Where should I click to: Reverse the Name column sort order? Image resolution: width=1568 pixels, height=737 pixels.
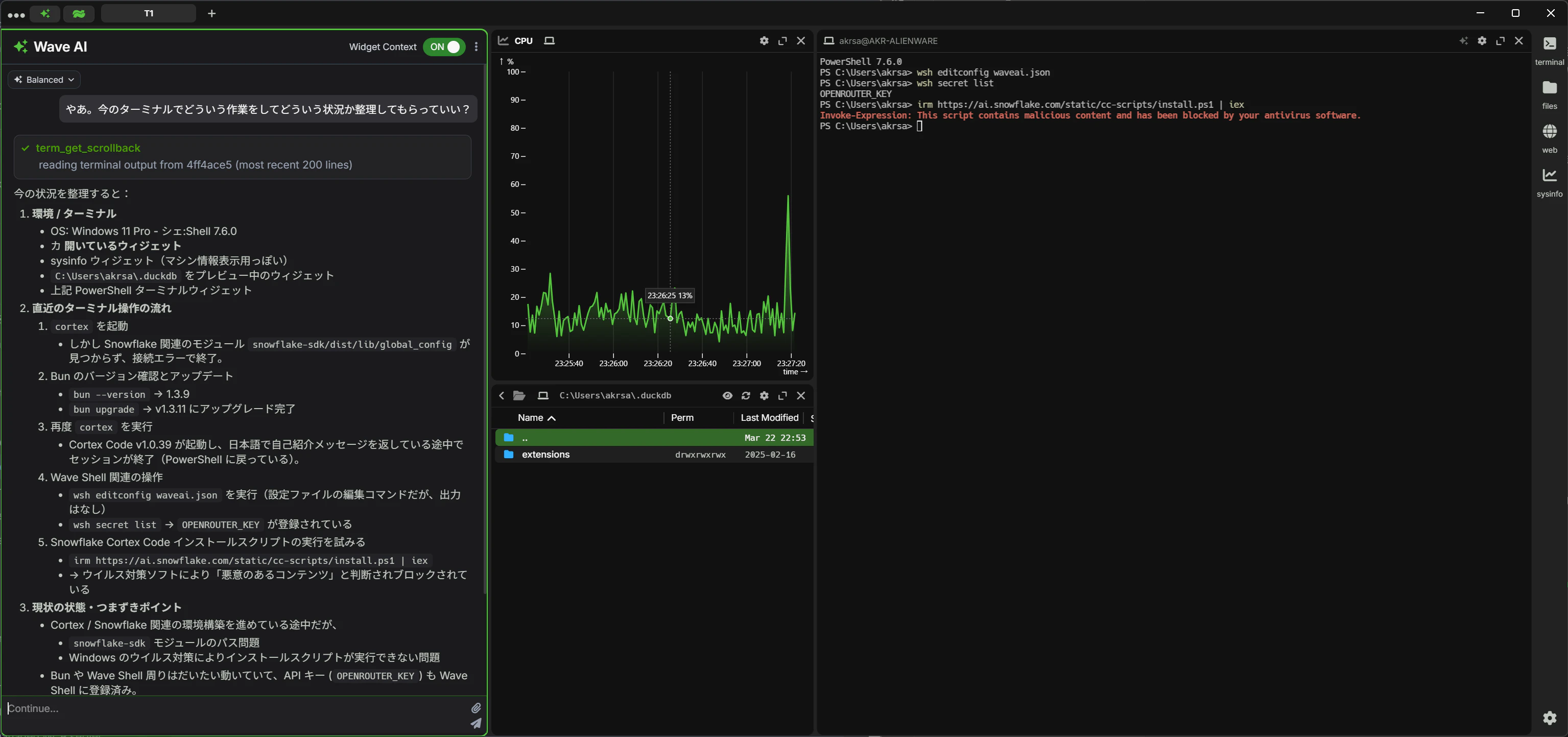(x=537, y=417)
